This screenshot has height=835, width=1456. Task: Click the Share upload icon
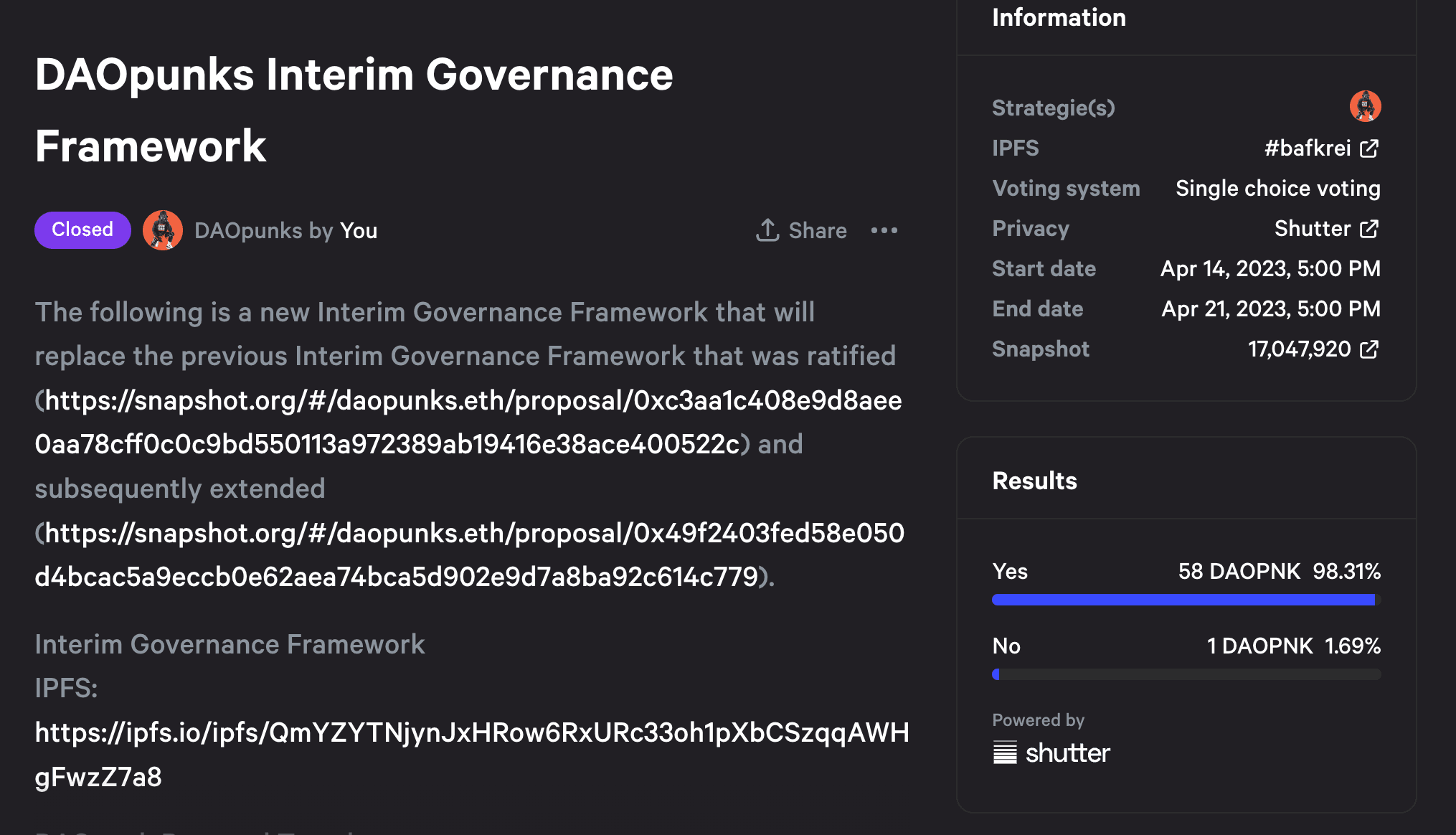(767, 230)
